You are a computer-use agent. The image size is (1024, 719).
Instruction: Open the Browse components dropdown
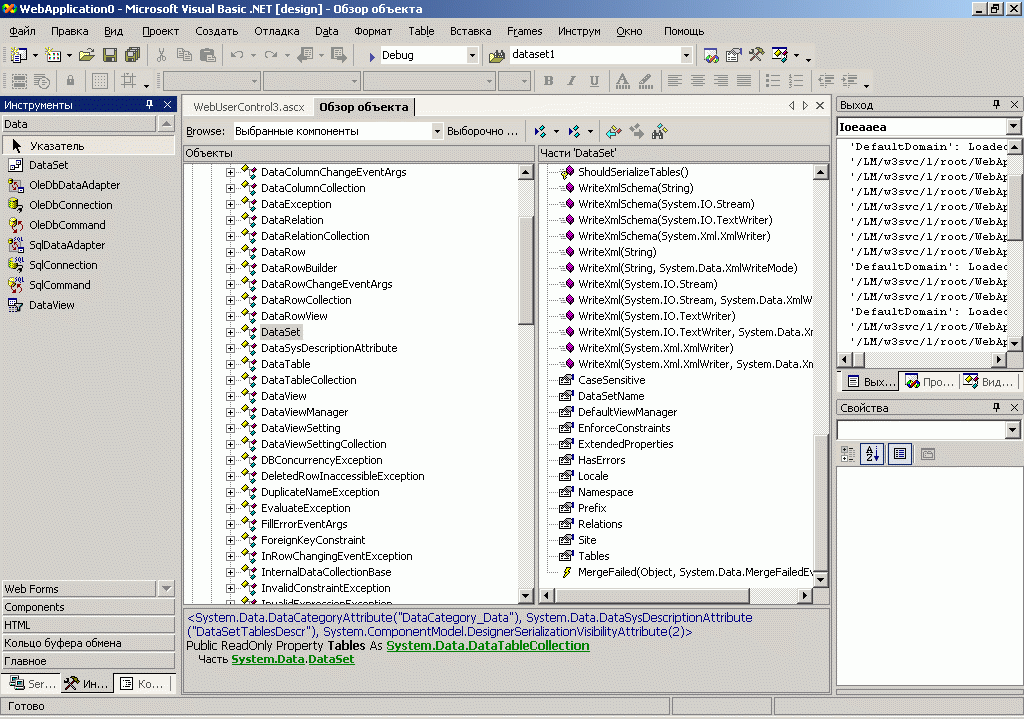pos(437,131)
